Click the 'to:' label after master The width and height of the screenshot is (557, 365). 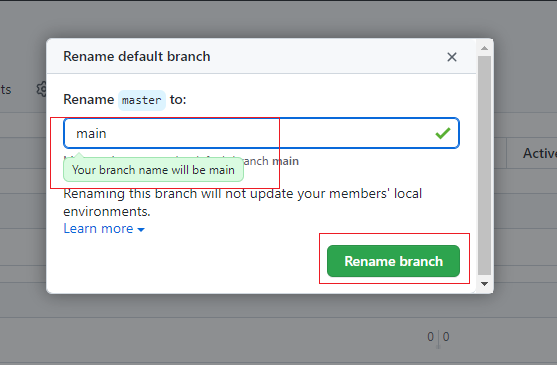178,99
